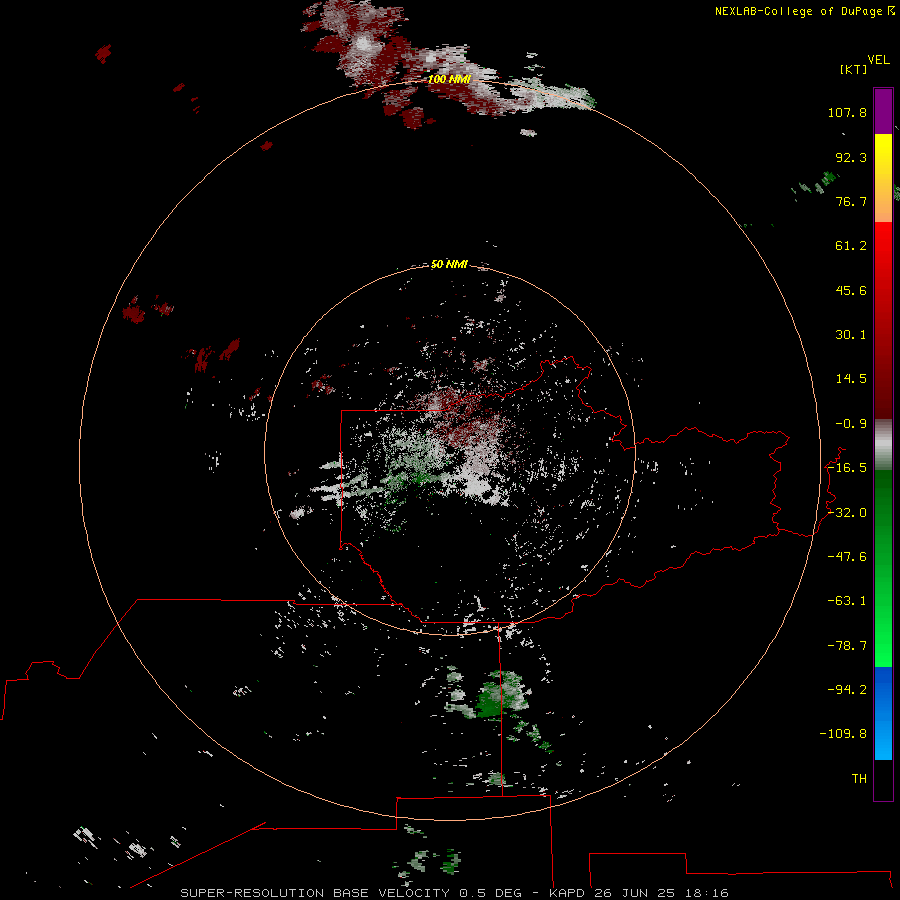This screenshot has width=900, height=900.
Task: Click the 76.7 legend value
Action: pos(851,201)
